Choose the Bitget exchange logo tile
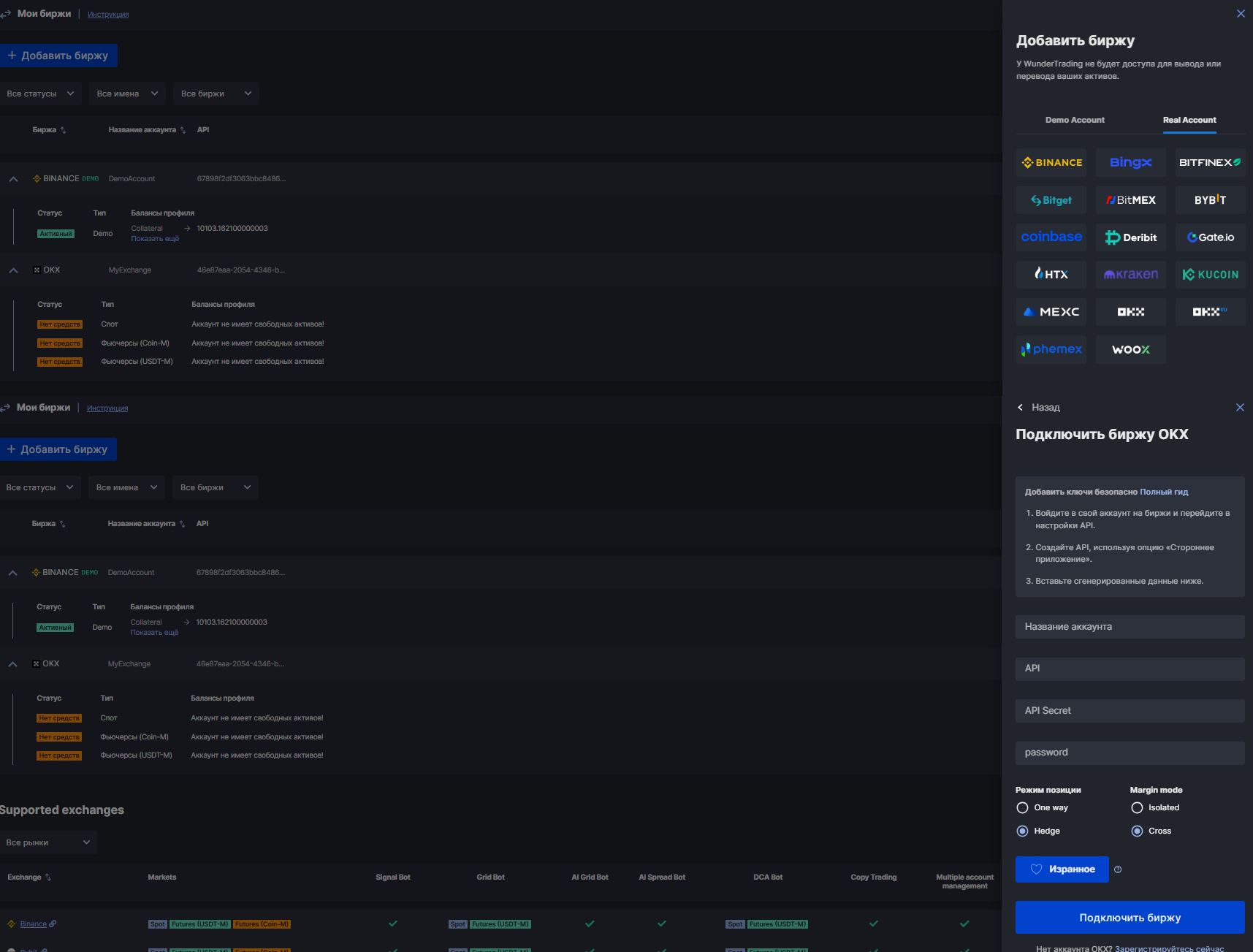1253x952 pixels. tap(1051, 199)
